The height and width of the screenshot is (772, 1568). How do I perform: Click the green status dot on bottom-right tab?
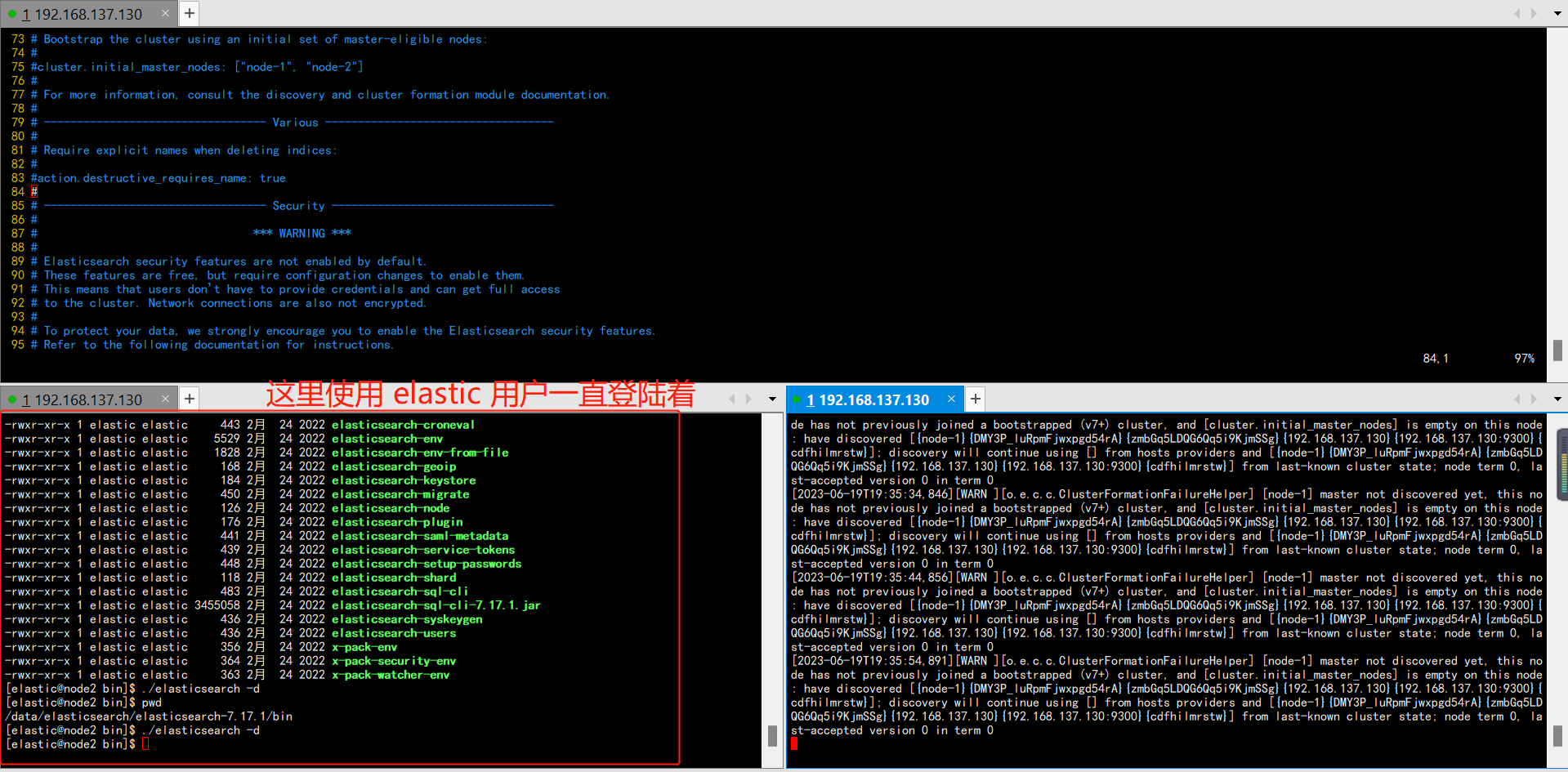pyautogui.click(x=797, y=399)
